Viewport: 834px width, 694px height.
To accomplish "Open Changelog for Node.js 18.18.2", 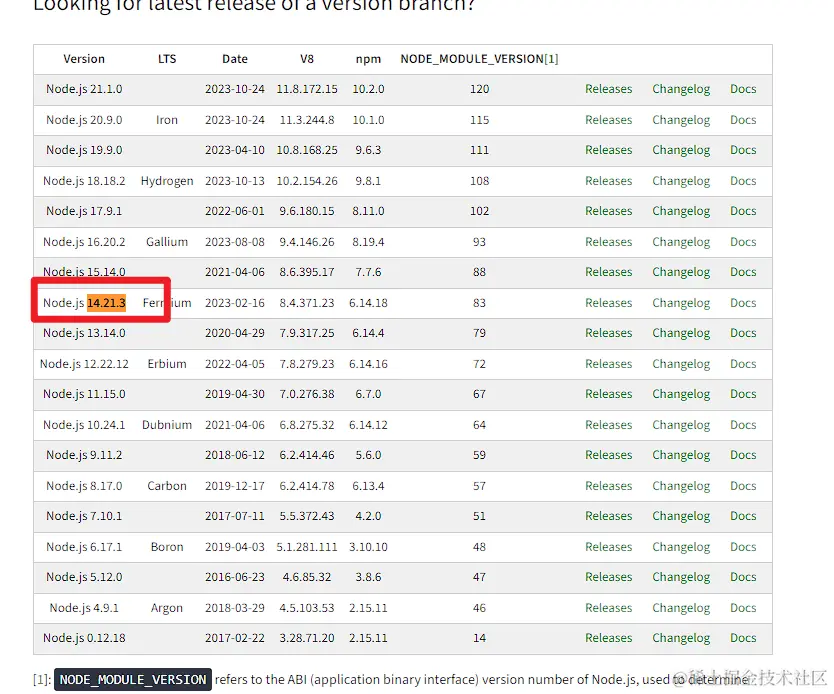I will pos(681,181).
